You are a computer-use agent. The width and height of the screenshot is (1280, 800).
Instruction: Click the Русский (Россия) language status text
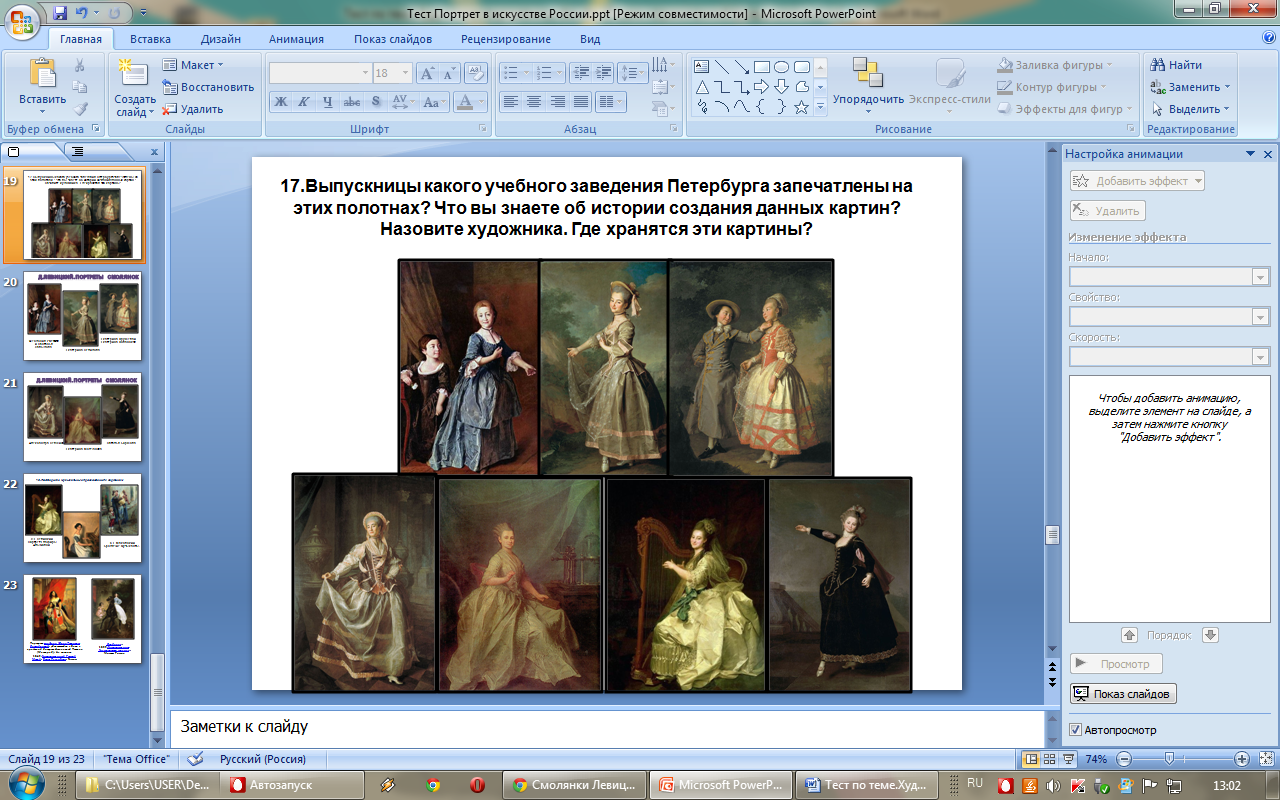262,759
